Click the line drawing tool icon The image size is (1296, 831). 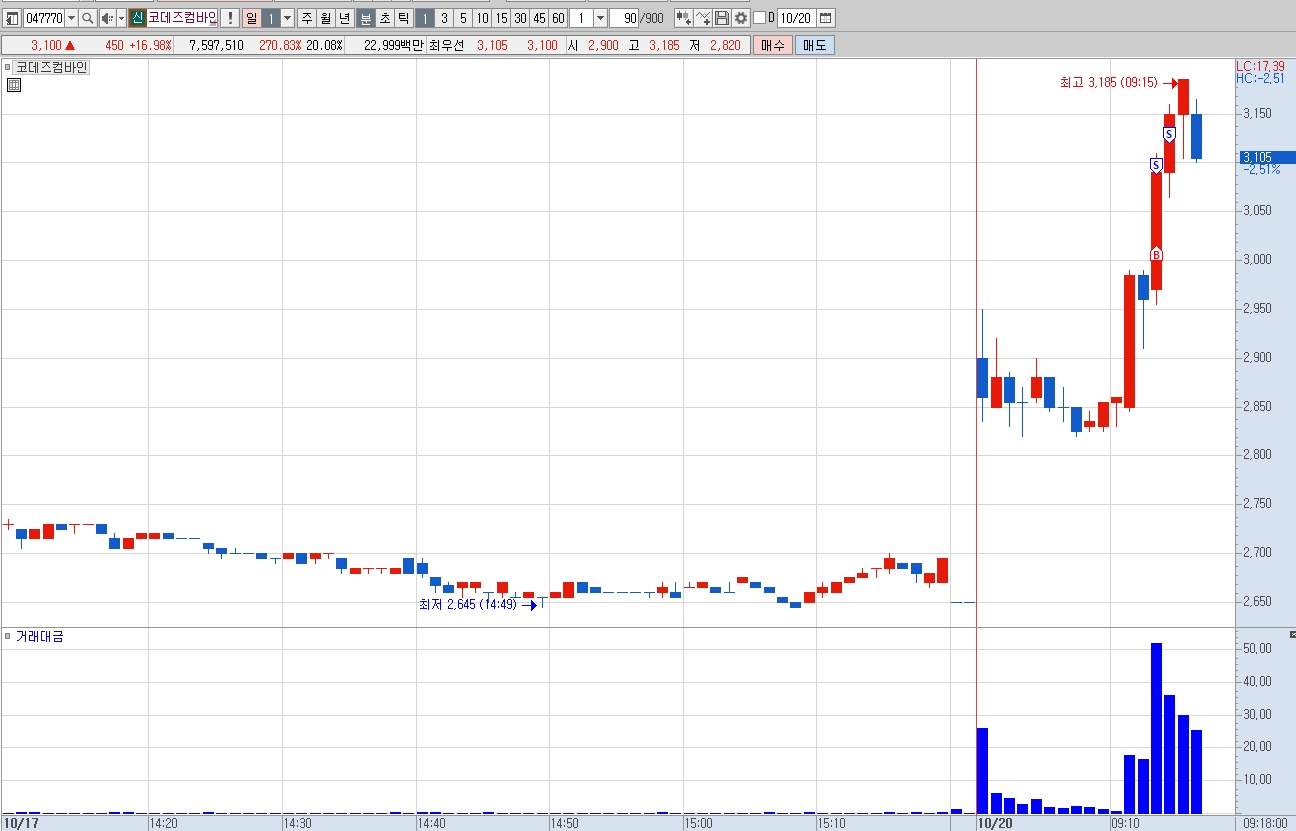[703, 18]
